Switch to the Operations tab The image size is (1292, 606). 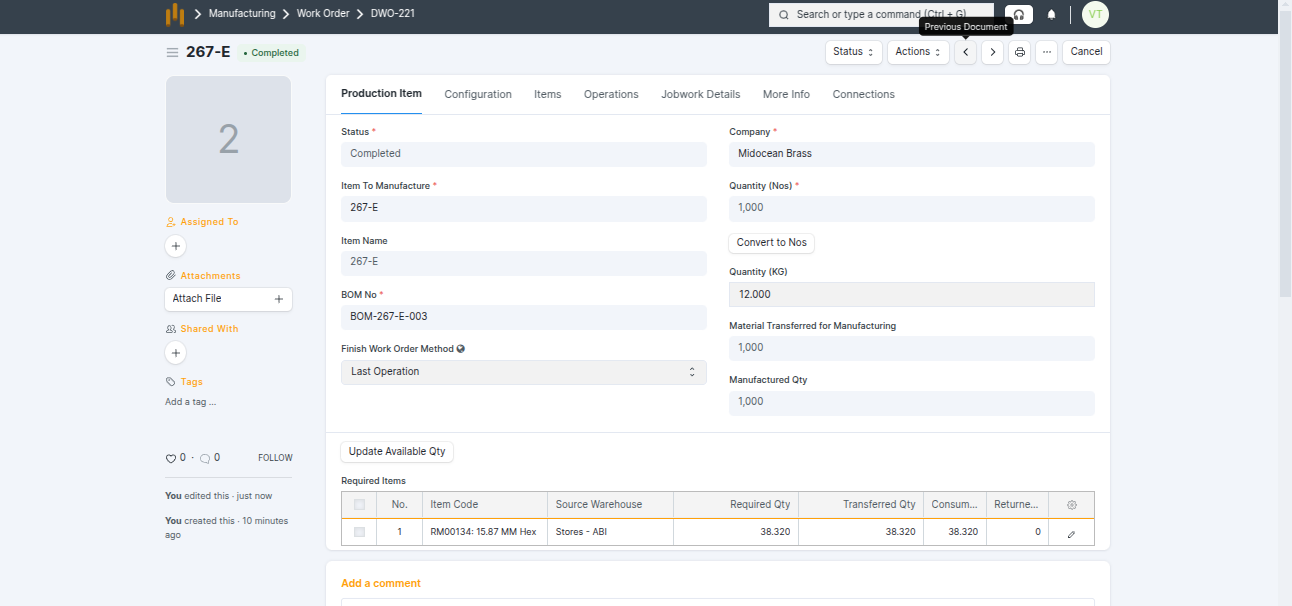click(x=611, y=94)
